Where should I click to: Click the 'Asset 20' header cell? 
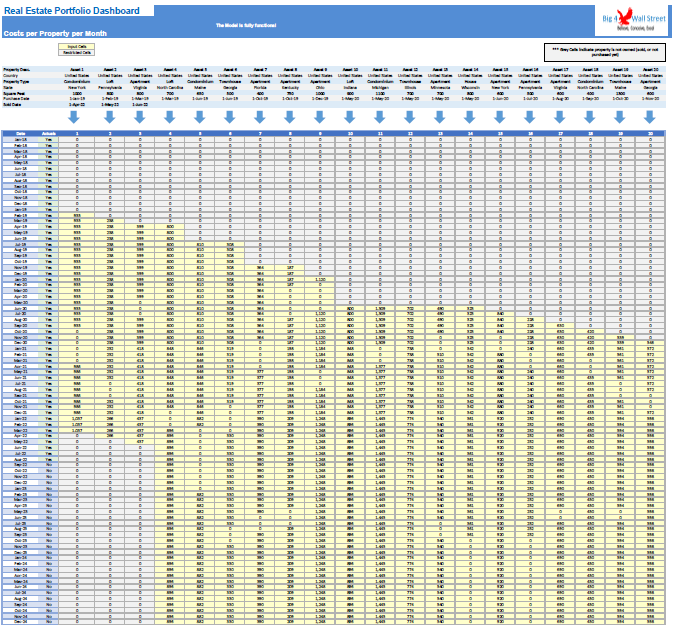pos(650,69)
